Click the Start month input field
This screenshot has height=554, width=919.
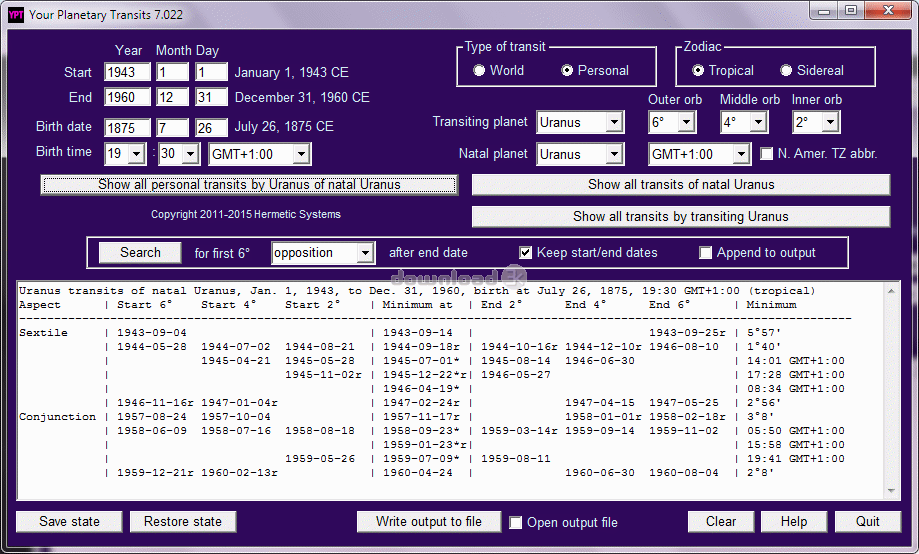pyautogui.click(x=173, y=72)
